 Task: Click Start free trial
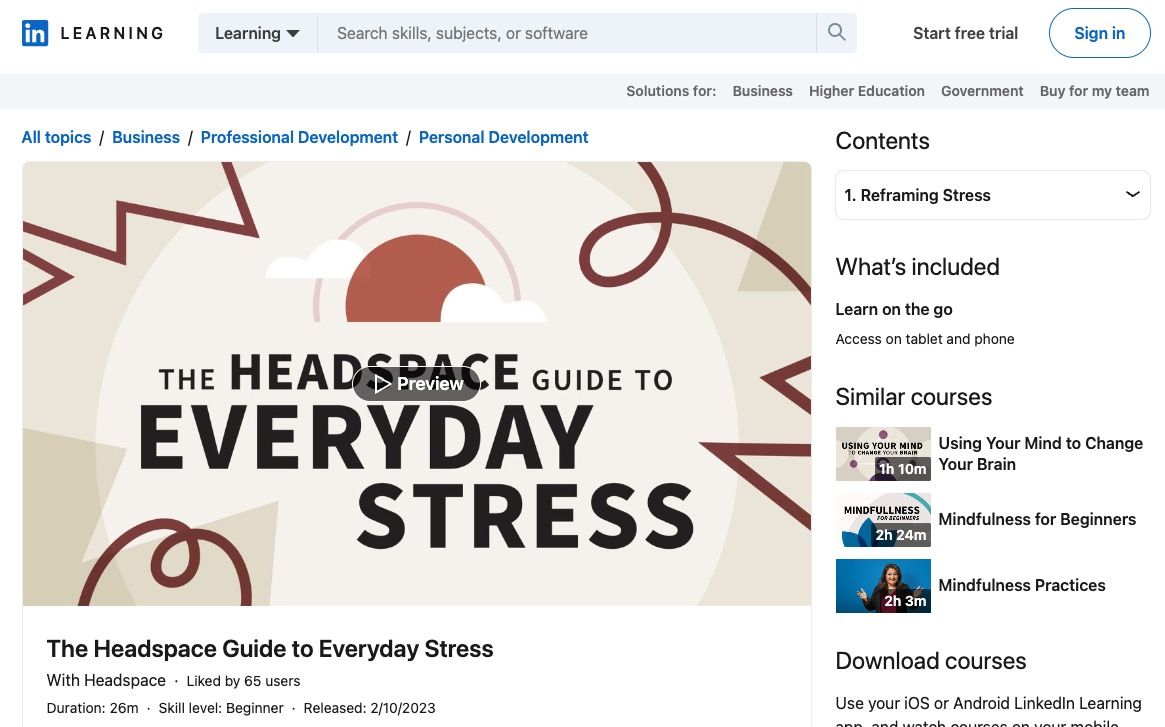pyautogui.click(x=965, y=33)
